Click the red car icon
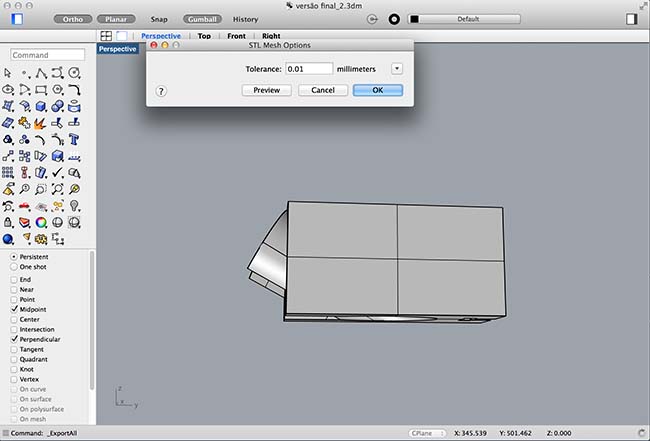The image size is (650, 441). pos(24,206)
